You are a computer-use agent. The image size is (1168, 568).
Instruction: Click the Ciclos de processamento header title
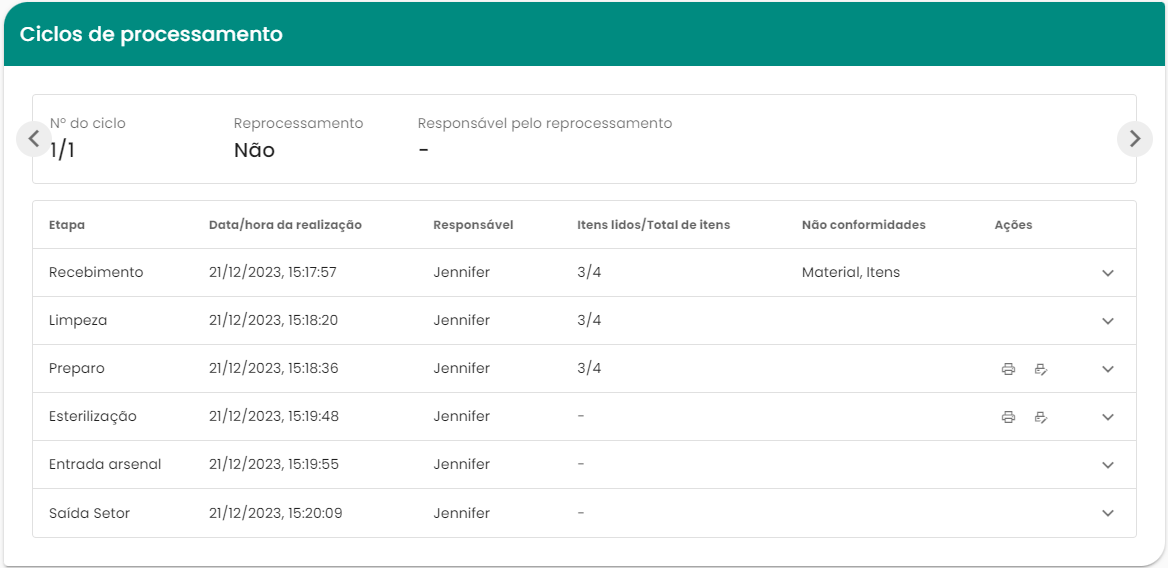(x=151, y=34)
